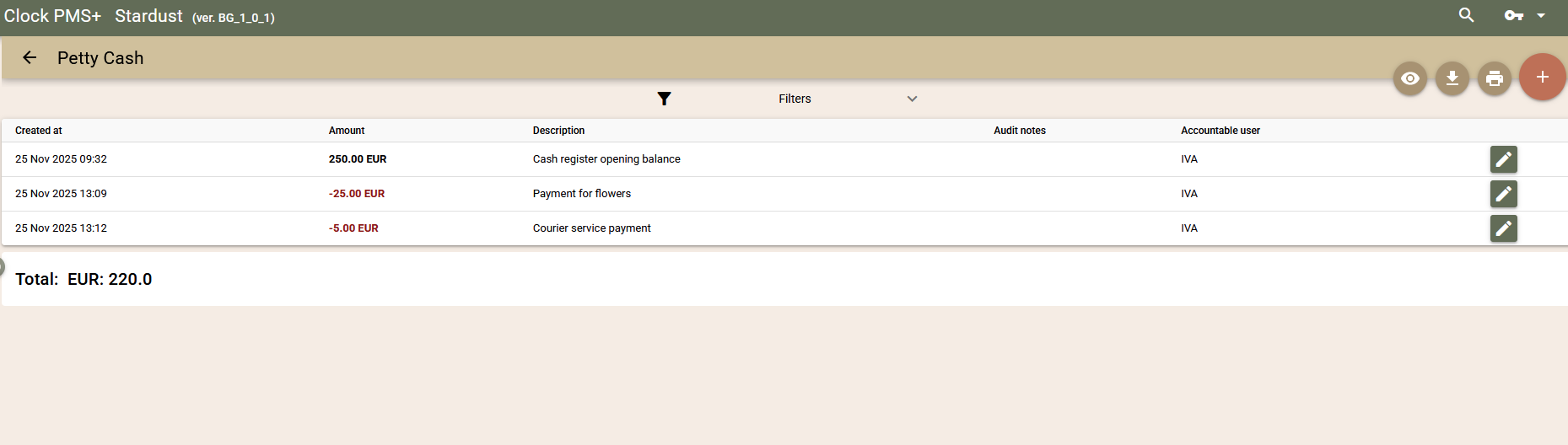This screenshot has width=1568, height=445.
Task: Click the Description column header
Action: pyautogui.click(x=558, y=131)
